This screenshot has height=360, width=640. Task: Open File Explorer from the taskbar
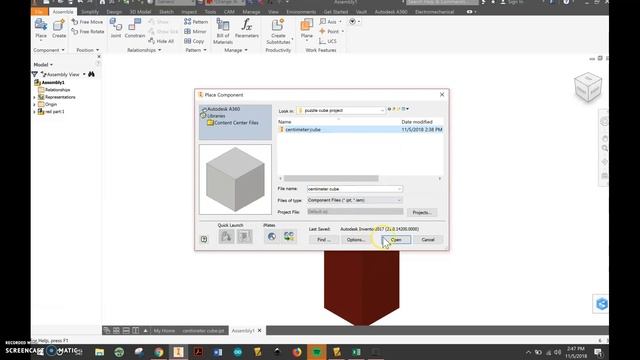[x=99, y=352]
